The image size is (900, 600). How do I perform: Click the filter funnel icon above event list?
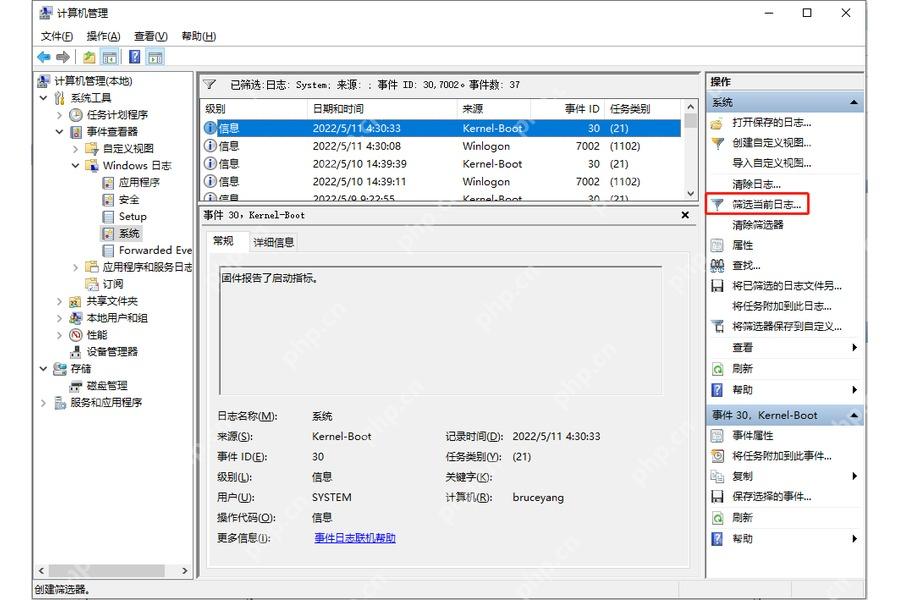tap(210, 85)
